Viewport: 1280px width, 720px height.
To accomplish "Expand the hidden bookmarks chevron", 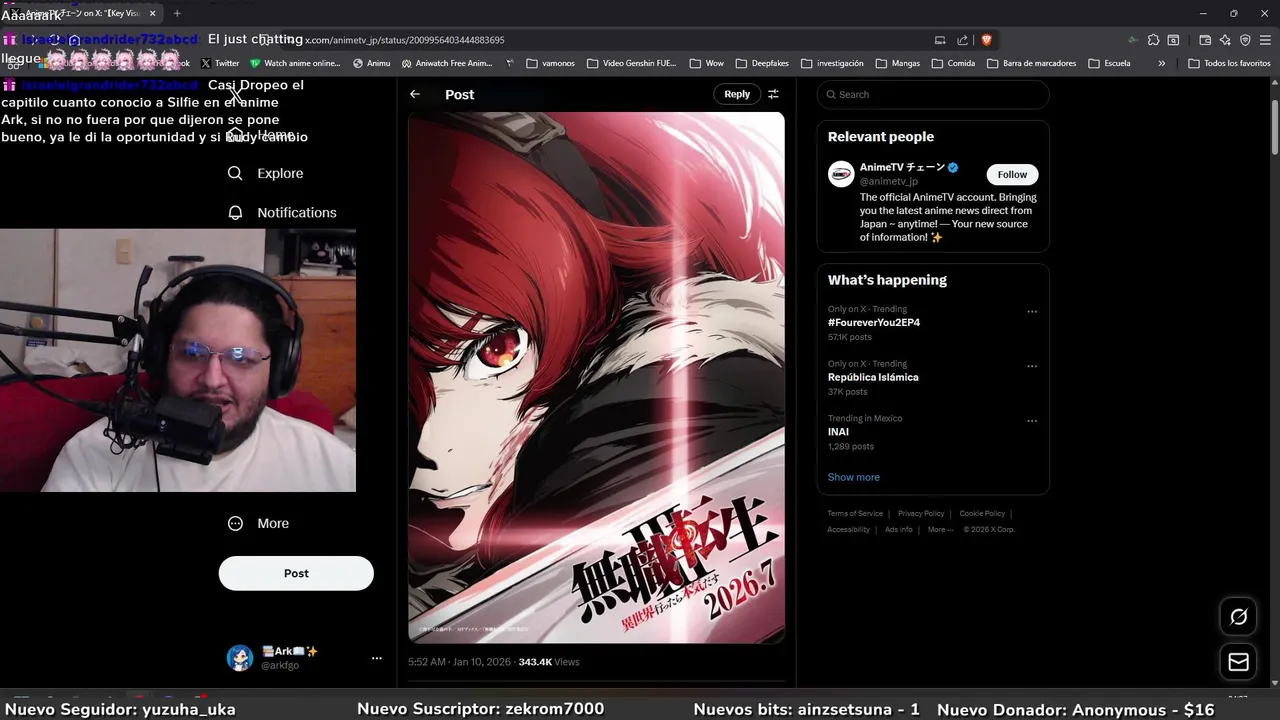I will pos(1161,63).
